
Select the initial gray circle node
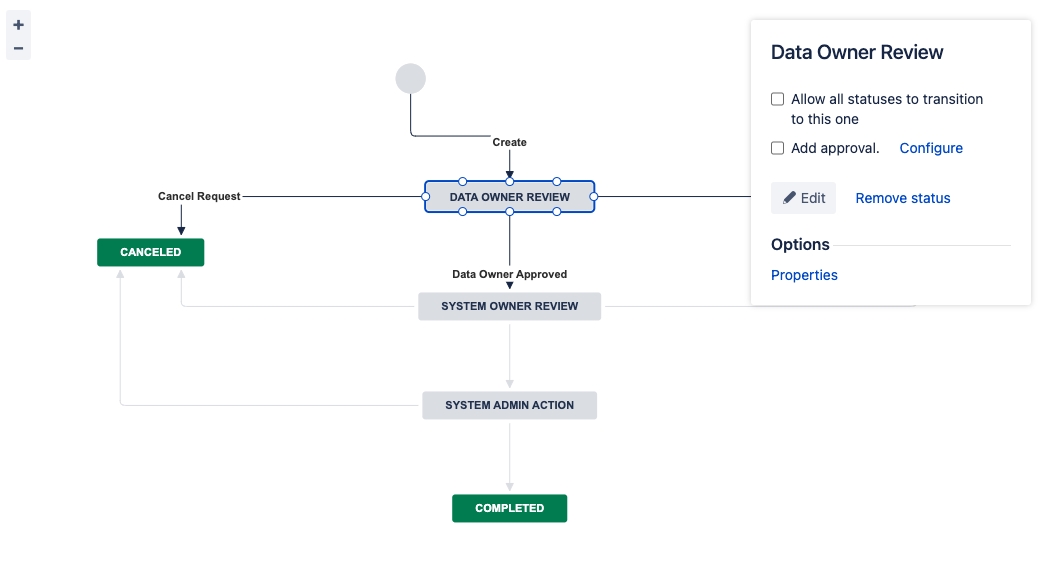410,78
